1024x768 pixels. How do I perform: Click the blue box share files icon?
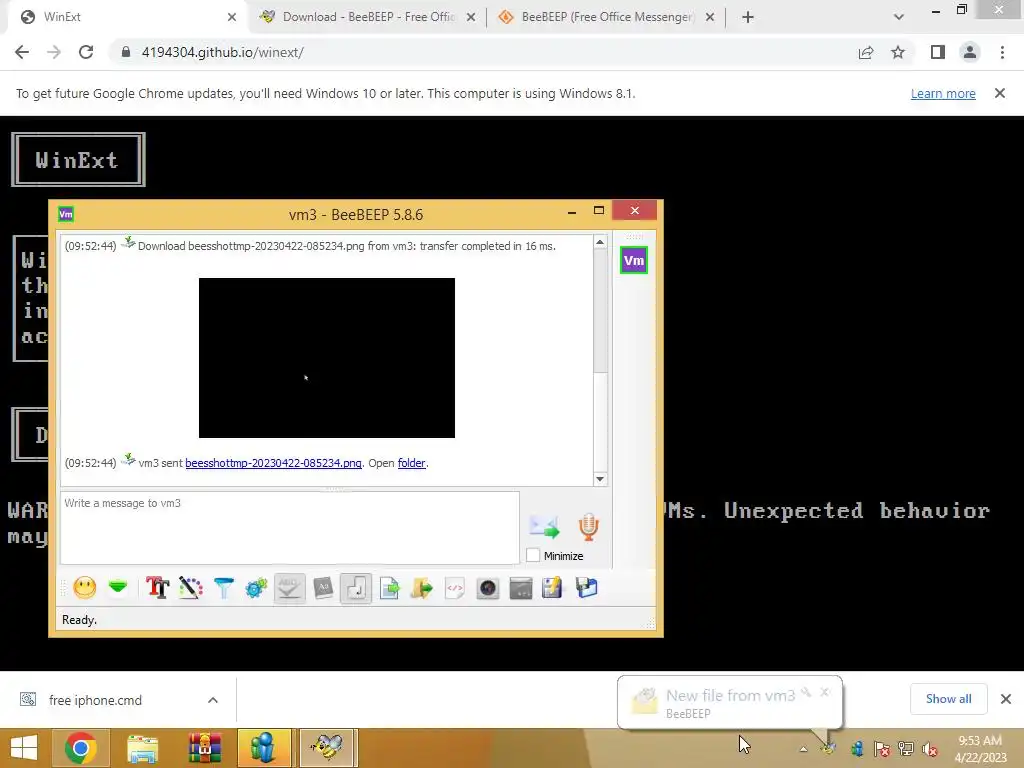(586, 588)
